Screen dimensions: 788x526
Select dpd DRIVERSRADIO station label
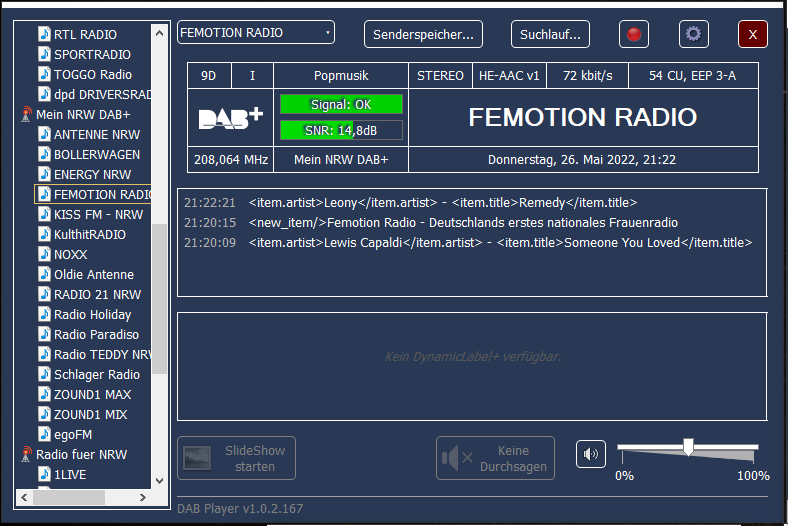(103, 94)
